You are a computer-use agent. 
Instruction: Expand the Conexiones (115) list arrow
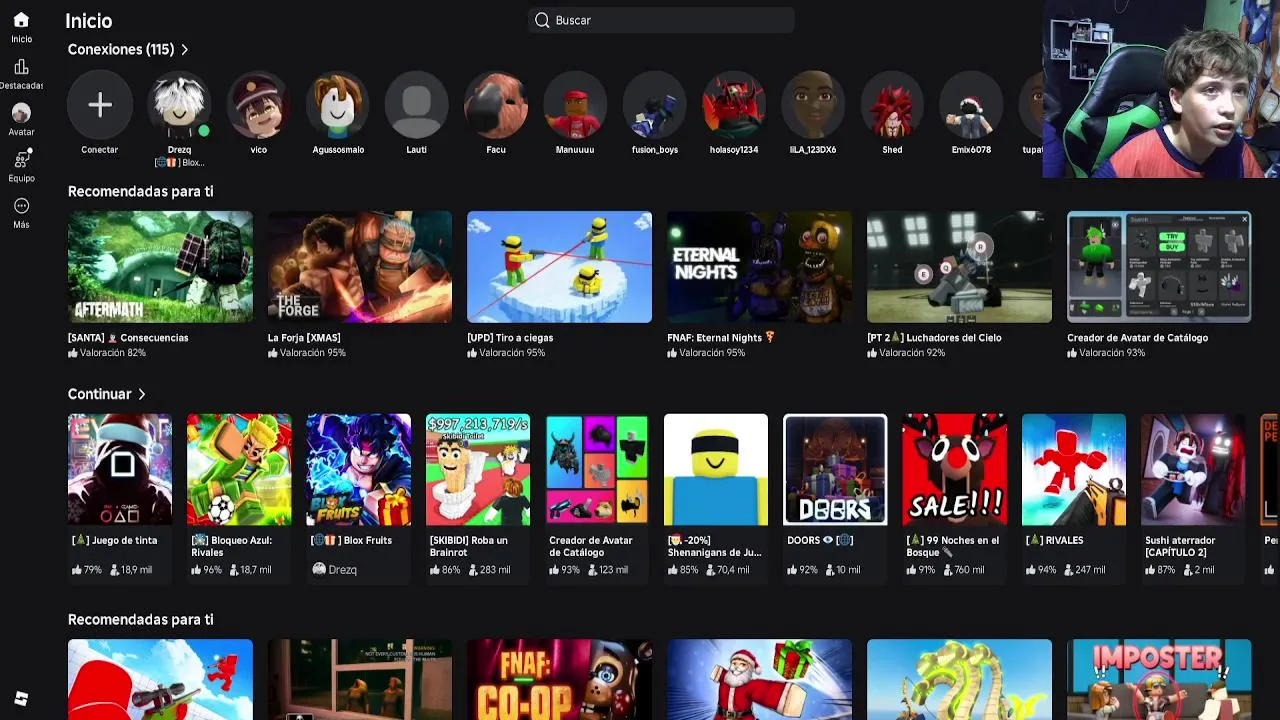pos(185,49)
